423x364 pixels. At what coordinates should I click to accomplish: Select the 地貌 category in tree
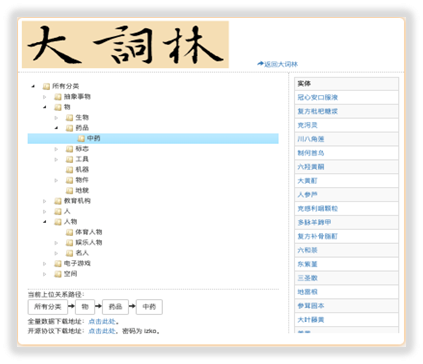pos(82,191)
